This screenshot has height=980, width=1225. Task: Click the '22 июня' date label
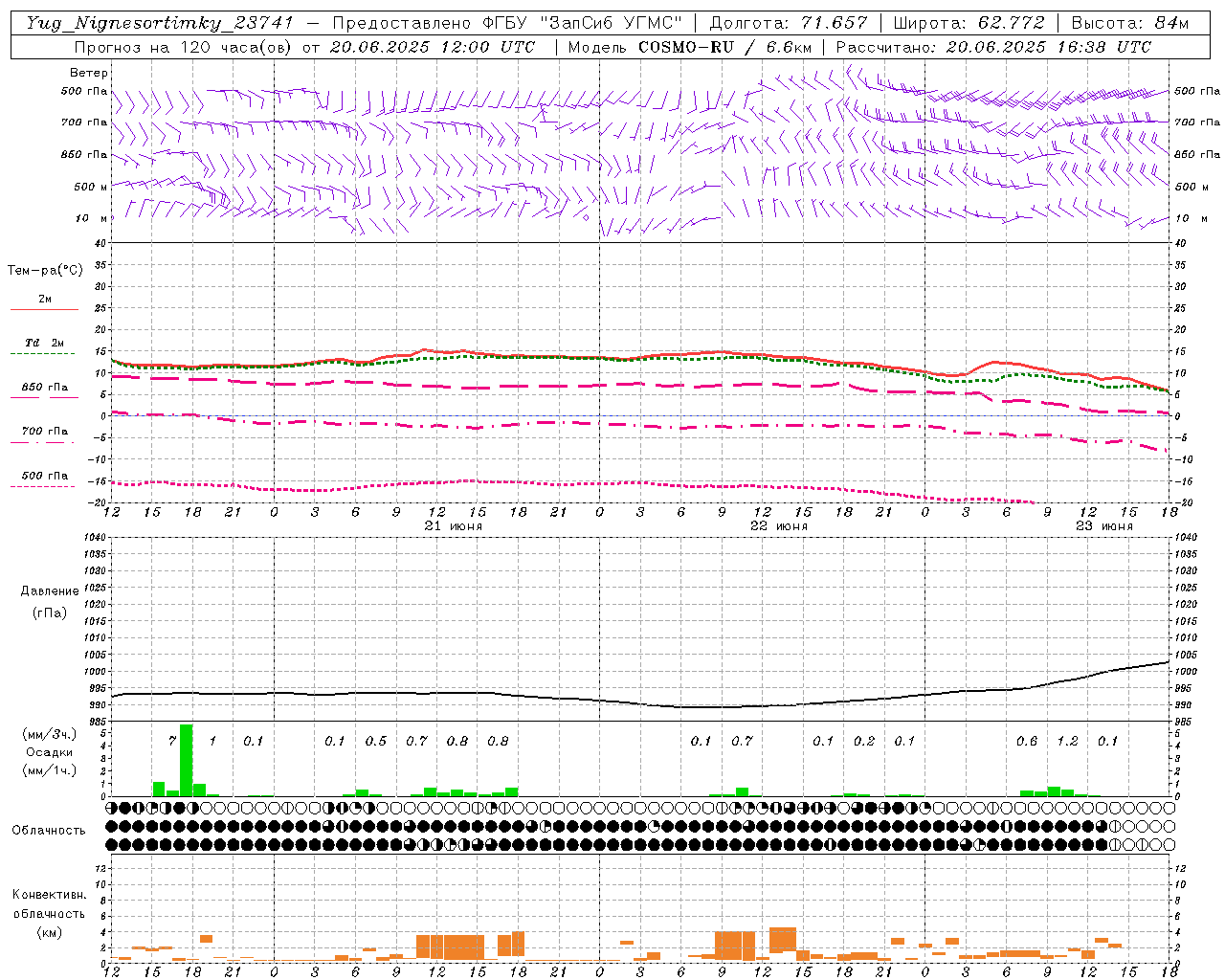[779, 526]
